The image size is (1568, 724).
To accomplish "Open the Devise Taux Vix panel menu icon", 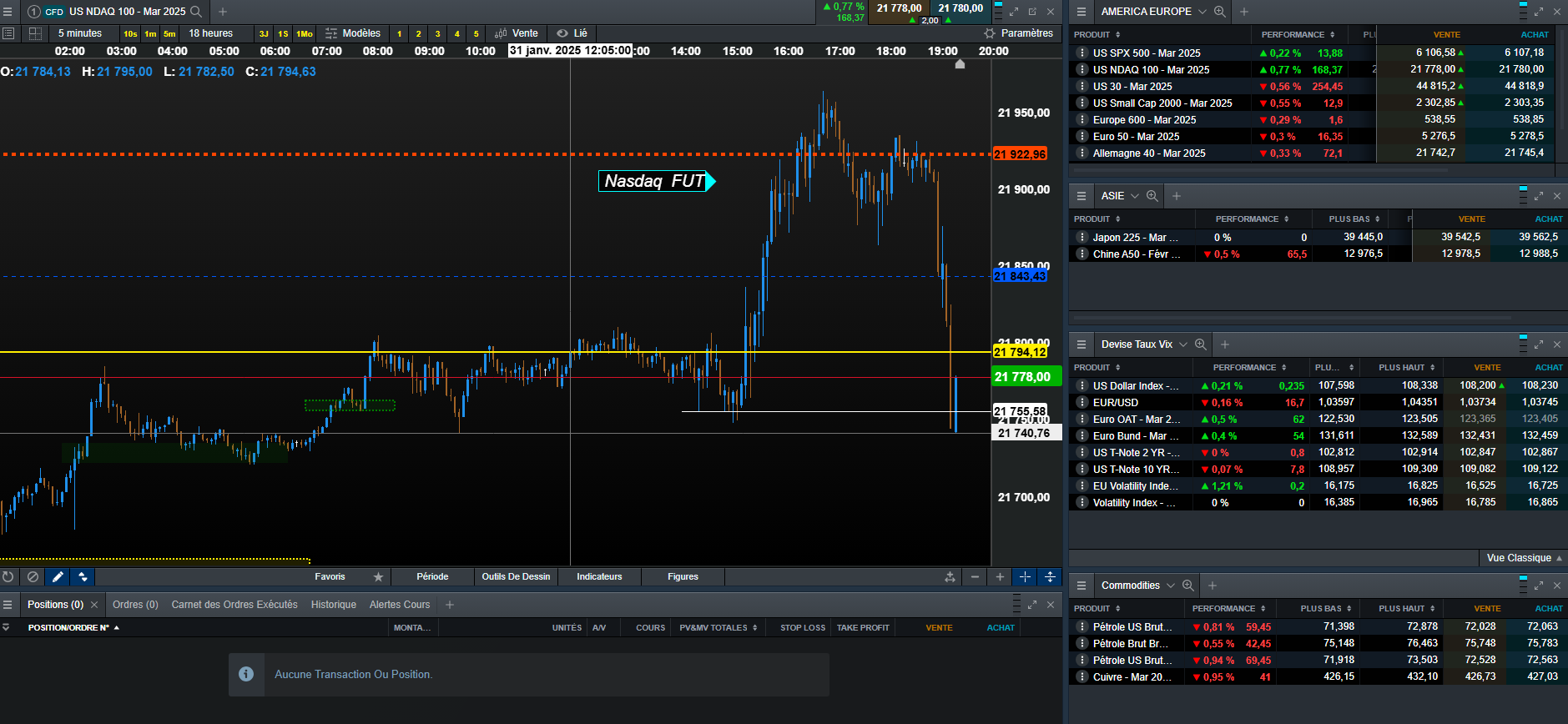I will (1081, 344).
